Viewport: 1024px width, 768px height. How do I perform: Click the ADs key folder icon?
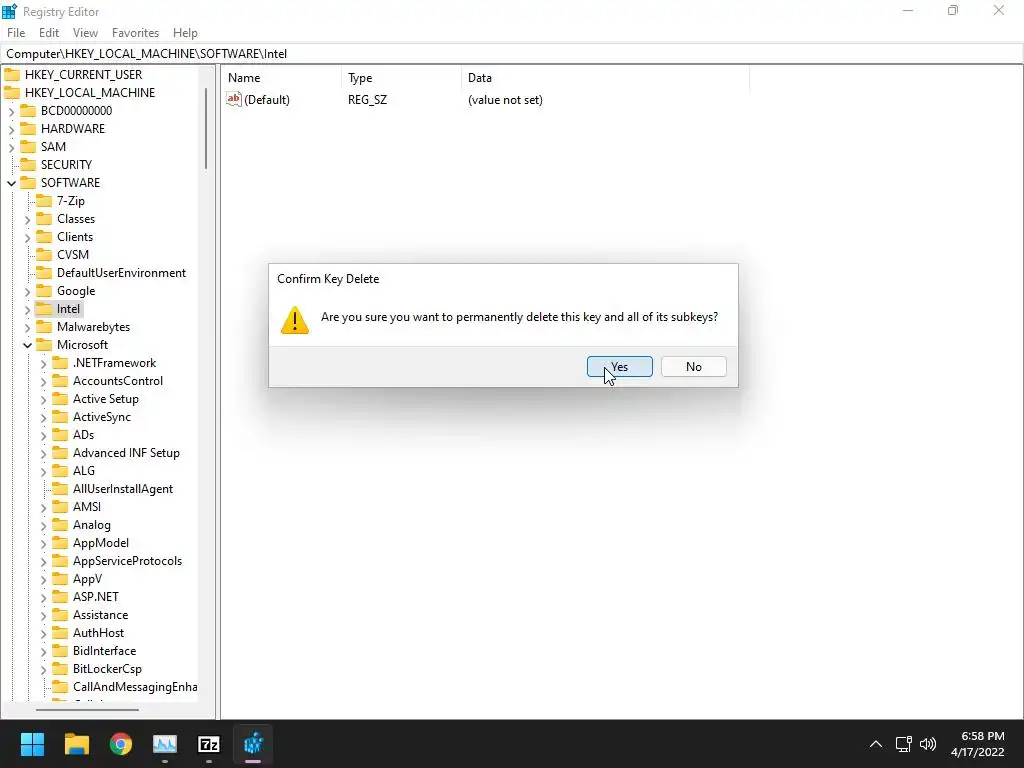[x=60, y=434]
